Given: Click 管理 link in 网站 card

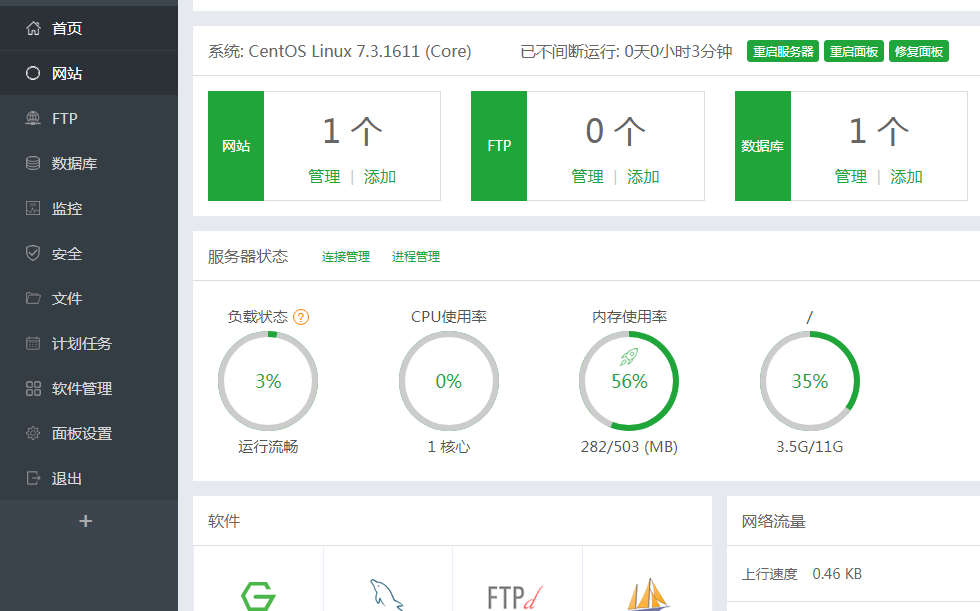Looking at the screenshot, I should coord(324,177).
